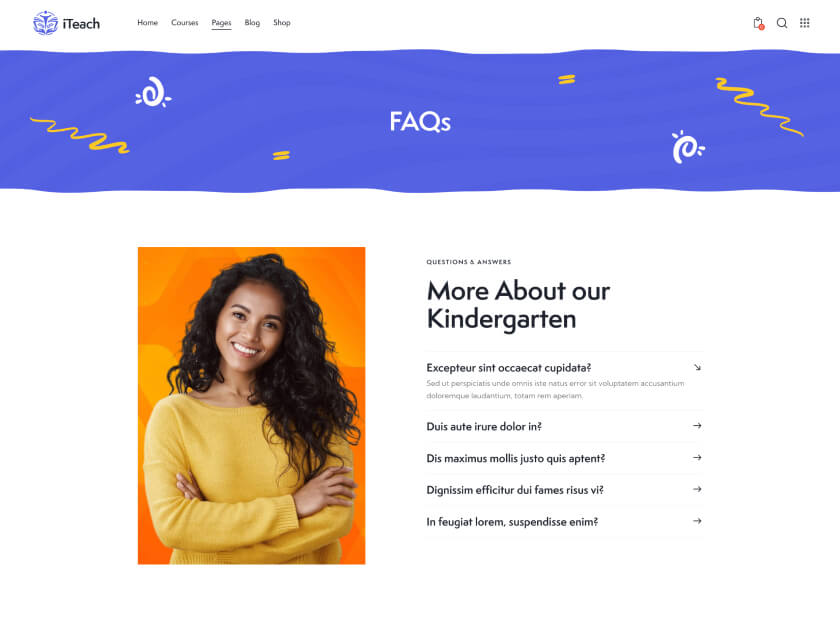Click the yellow equals mark near banner top
The image size is (840, 620).
pos(566,79)
